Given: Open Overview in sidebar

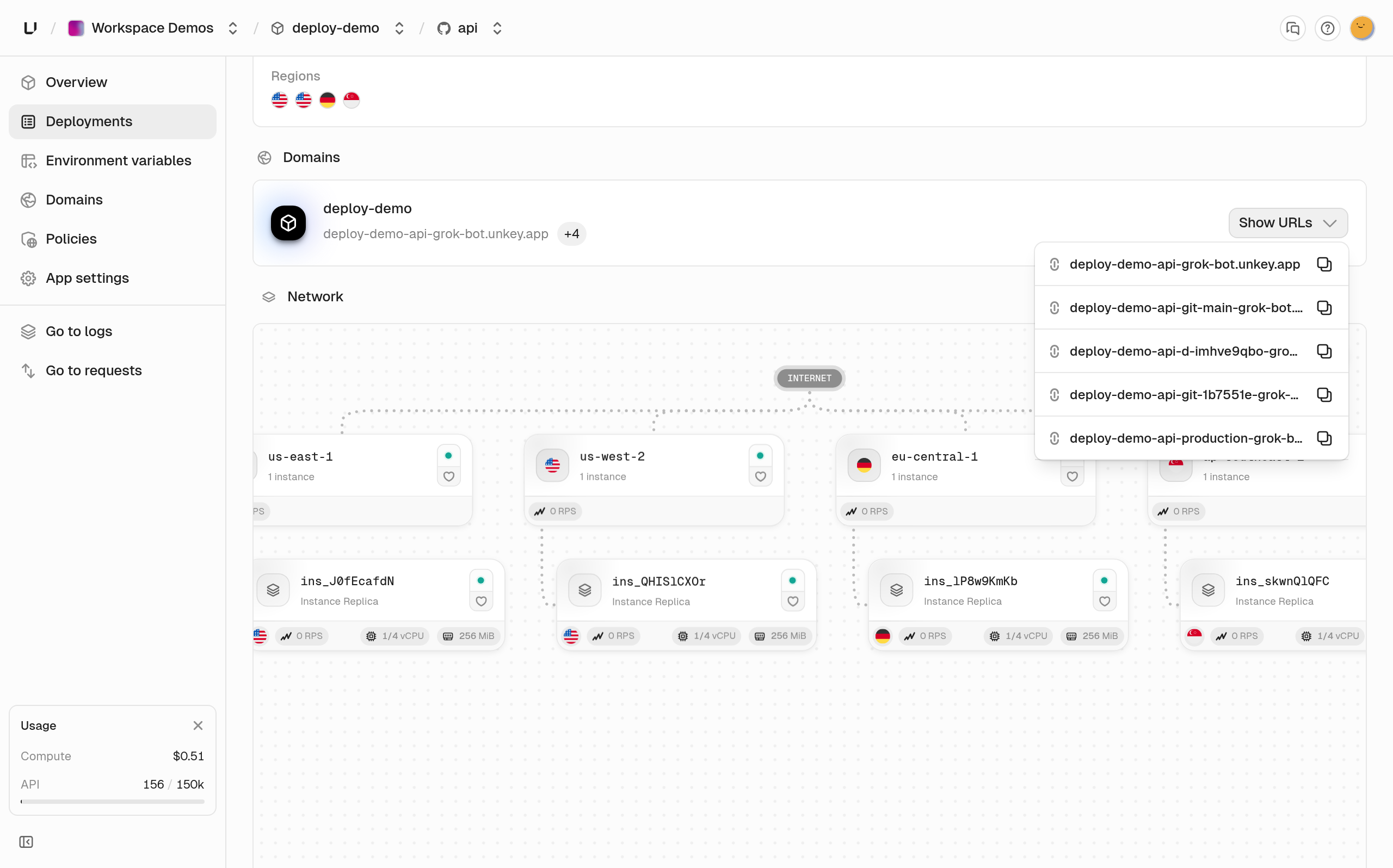Looking at the screenshot, I should tap(113, 82).
